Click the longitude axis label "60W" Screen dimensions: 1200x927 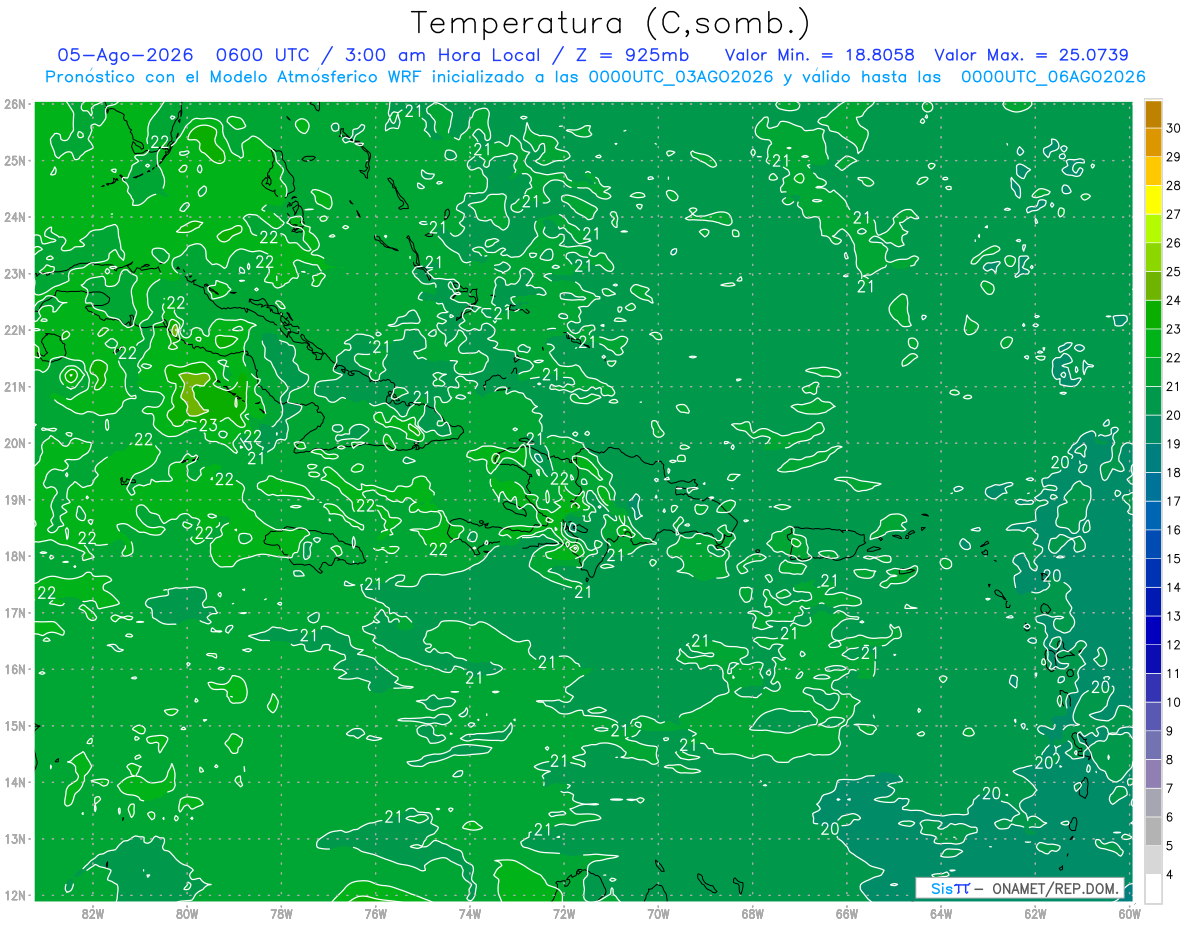pyautogui.click(x=1129, y=913)
